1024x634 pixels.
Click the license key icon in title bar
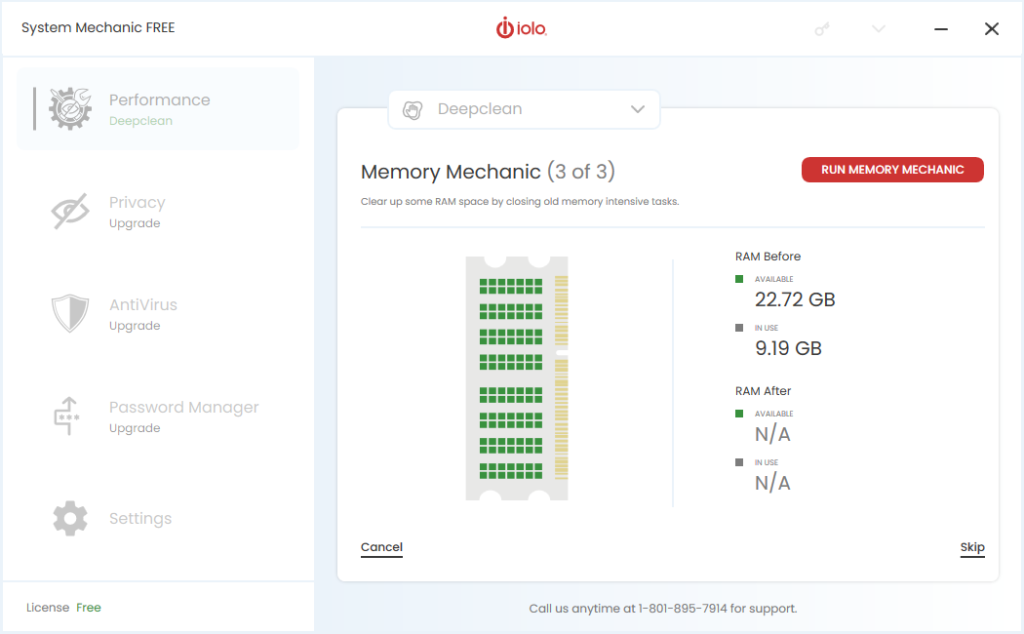(822, 28)
